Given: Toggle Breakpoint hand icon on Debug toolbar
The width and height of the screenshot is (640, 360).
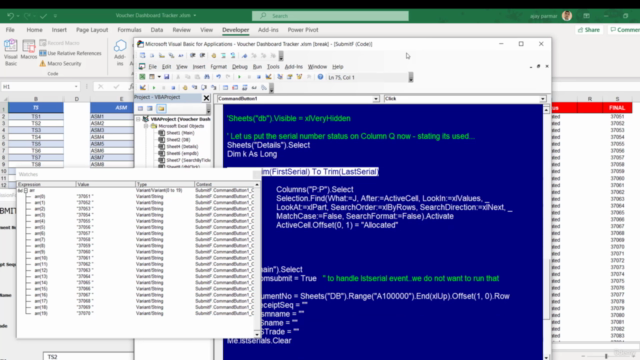Looking at the screenshot, I should coord(185,87).
